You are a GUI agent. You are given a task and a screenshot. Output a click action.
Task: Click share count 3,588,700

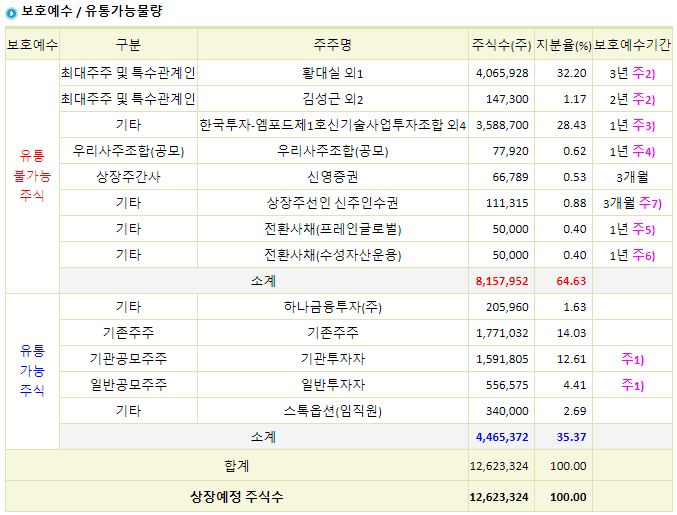(x=502, y=125)
